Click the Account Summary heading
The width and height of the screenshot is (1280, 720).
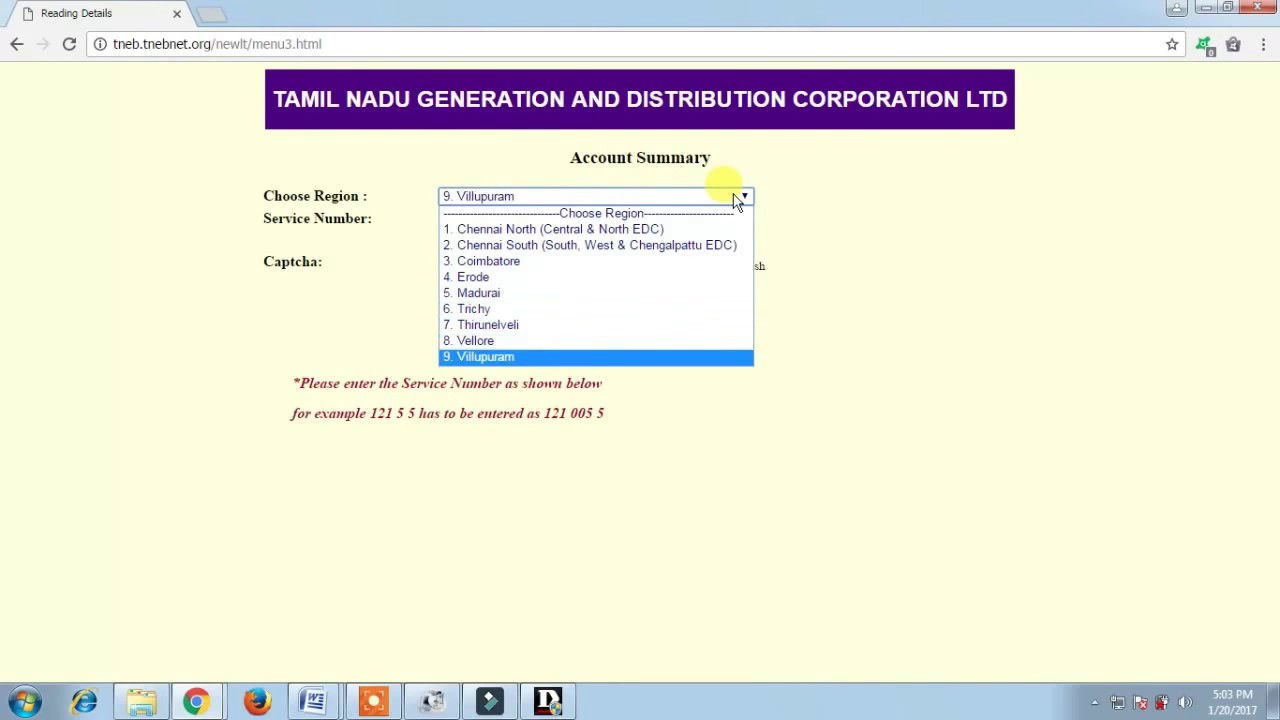click(640, 158)
